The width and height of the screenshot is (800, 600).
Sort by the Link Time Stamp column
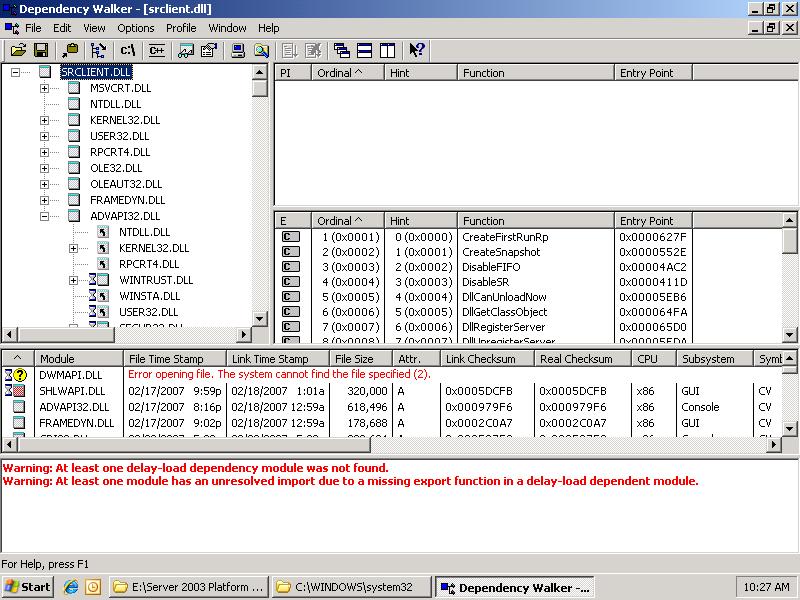click(277, 359)
